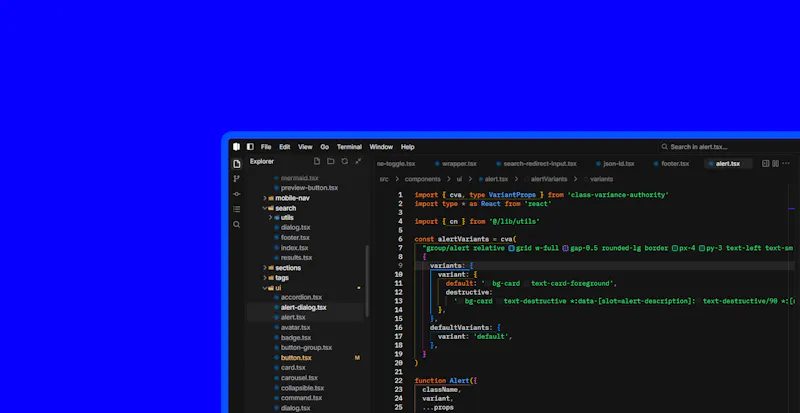The width and height of the screenshot is (800, 413).
Task: Switch to the footer.tsx editor tab
Action: [671, 164]
